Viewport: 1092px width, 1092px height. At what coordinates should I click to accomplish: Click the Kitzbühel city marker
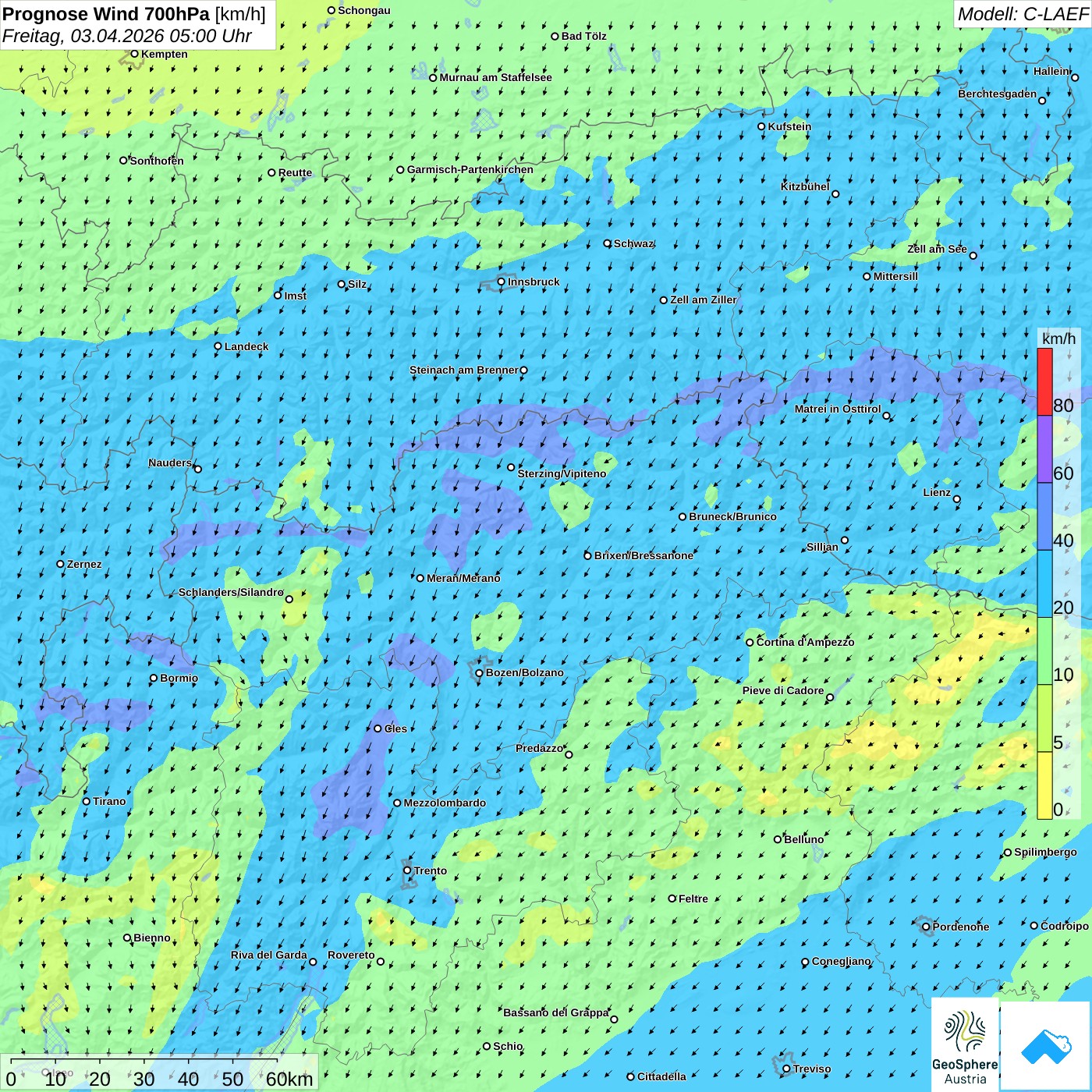click(835, 194)
